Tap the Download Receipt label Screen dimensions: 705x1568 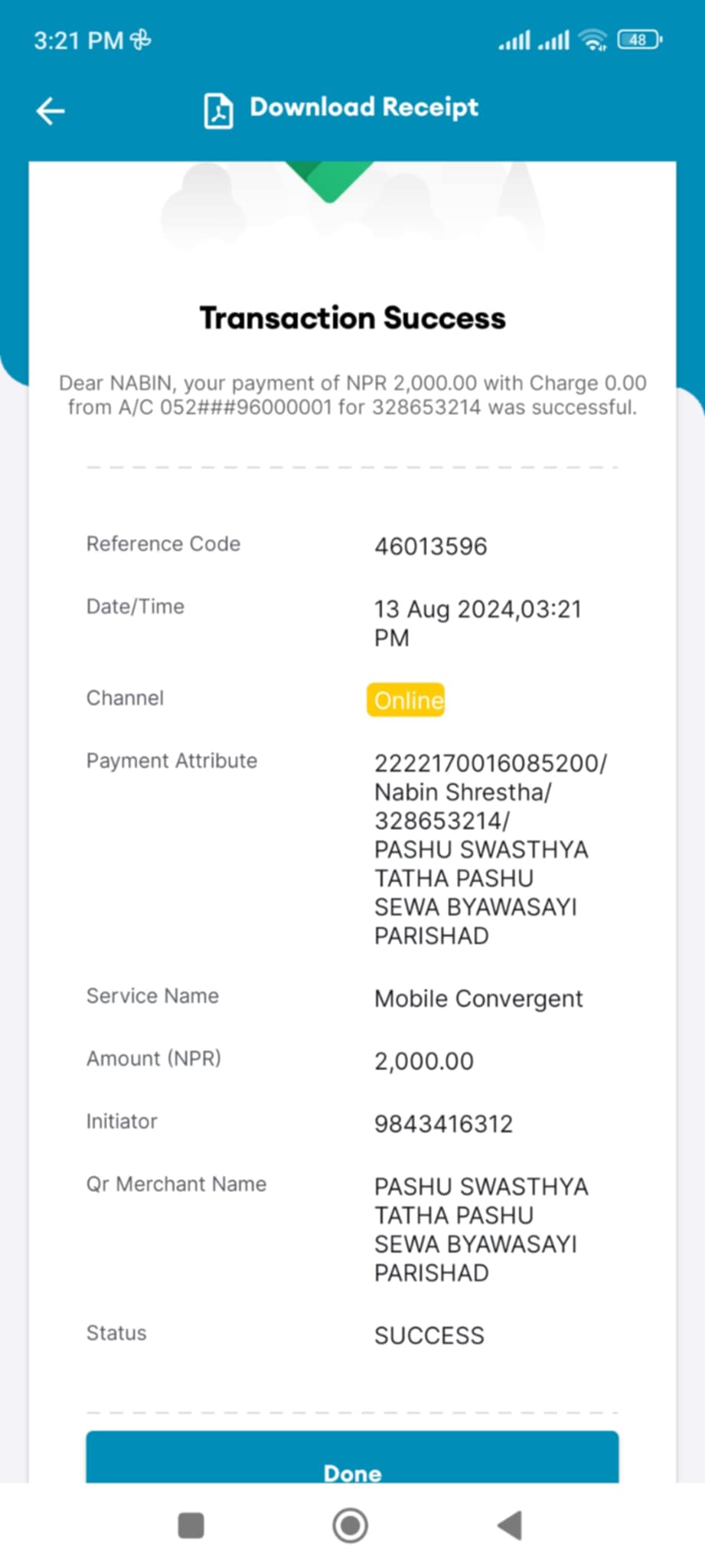pyautogui.click(x=364, y=108)
